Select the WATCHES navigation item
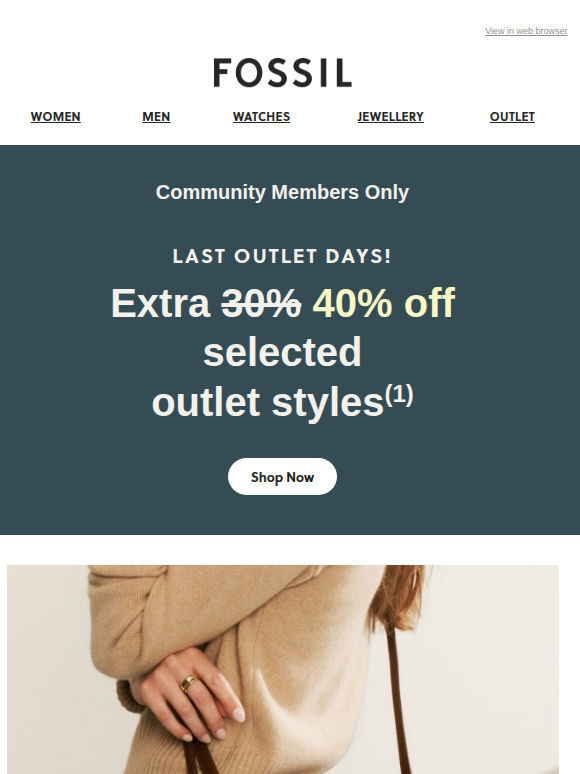The image size is (580, 774). tap(261, 117)
